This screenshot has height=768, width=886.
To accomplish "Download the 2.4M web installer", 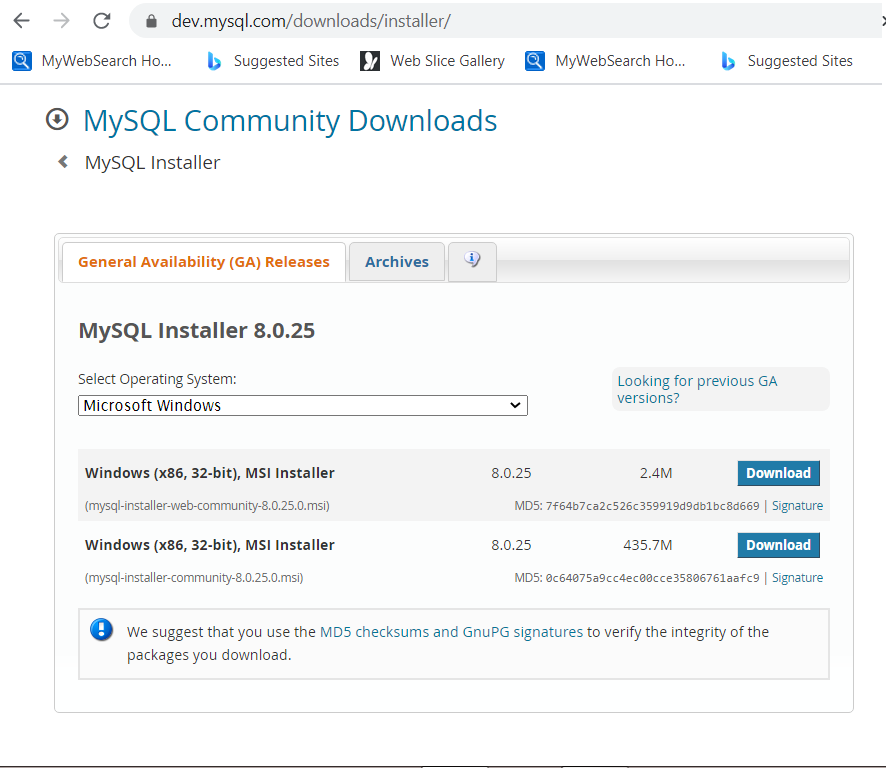I will point(778,473).
